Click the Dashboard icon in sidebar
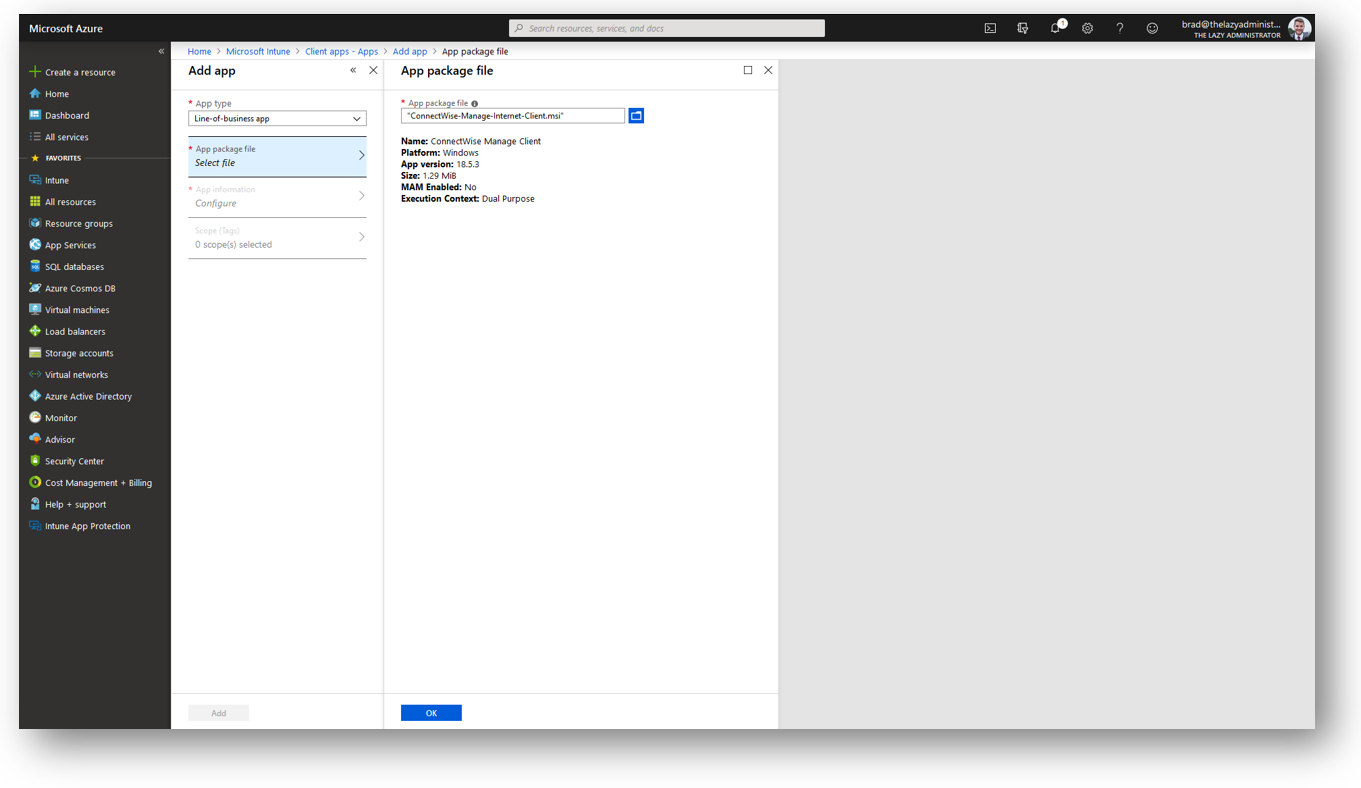The image size is (1361, 788). (x=35, y=115)
